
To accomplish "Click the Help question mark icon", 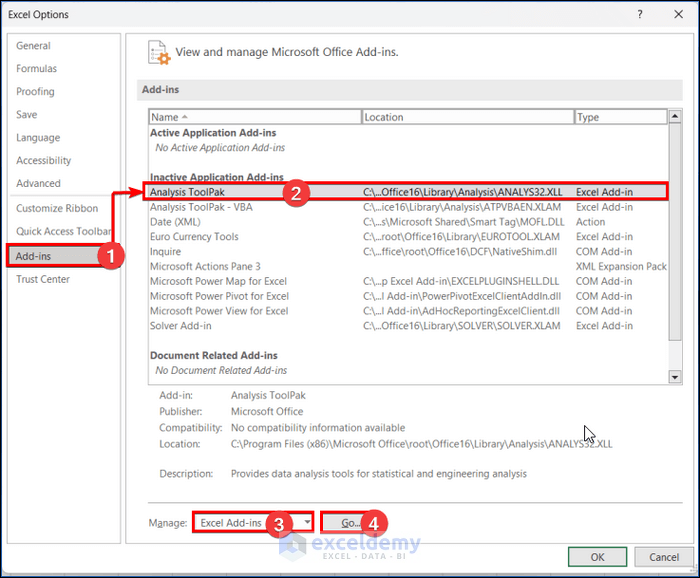I will click(640, 14).
